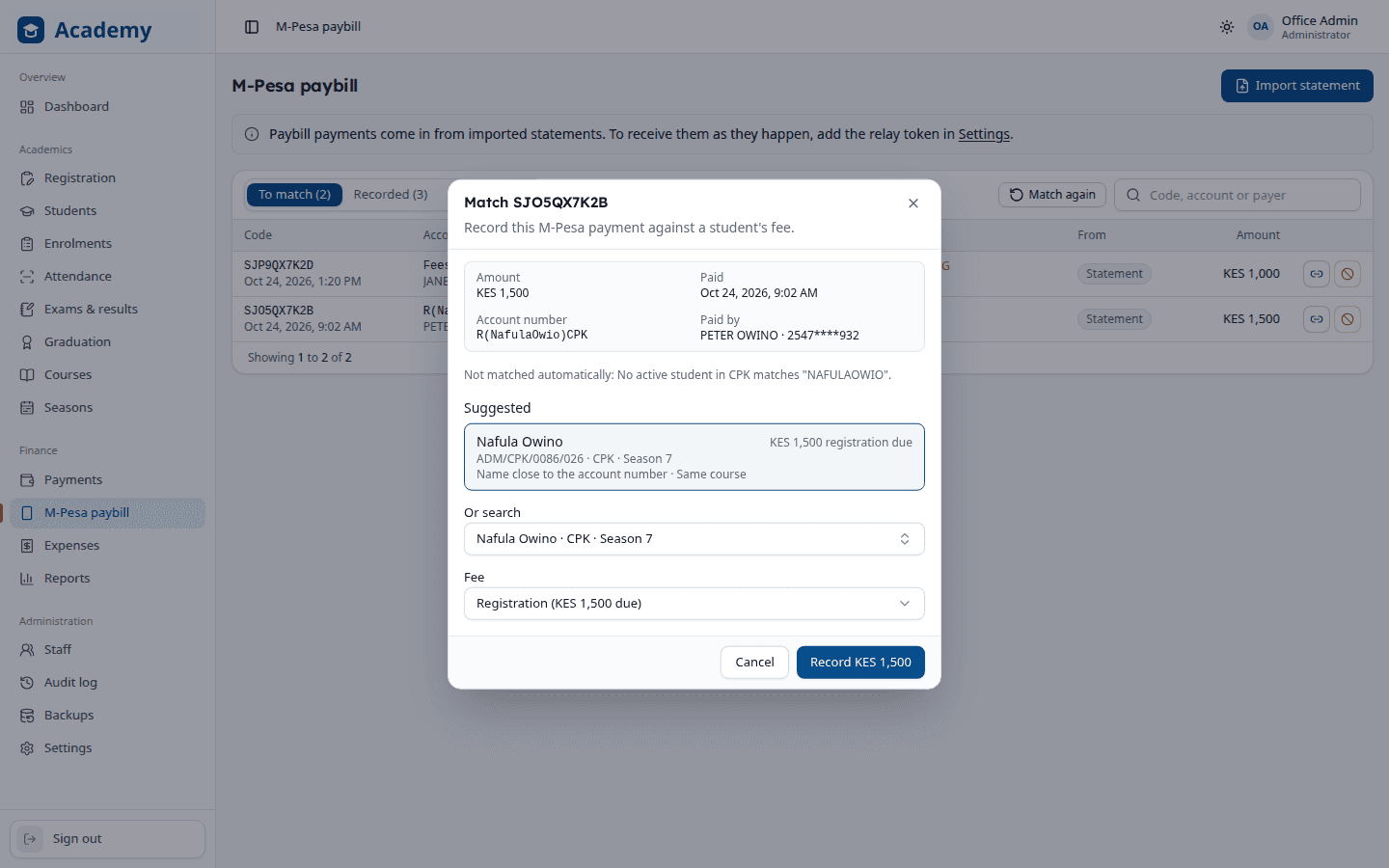Click the SJP9QX7K2D code cell
1389x868 pixels.
click(279, 265)
